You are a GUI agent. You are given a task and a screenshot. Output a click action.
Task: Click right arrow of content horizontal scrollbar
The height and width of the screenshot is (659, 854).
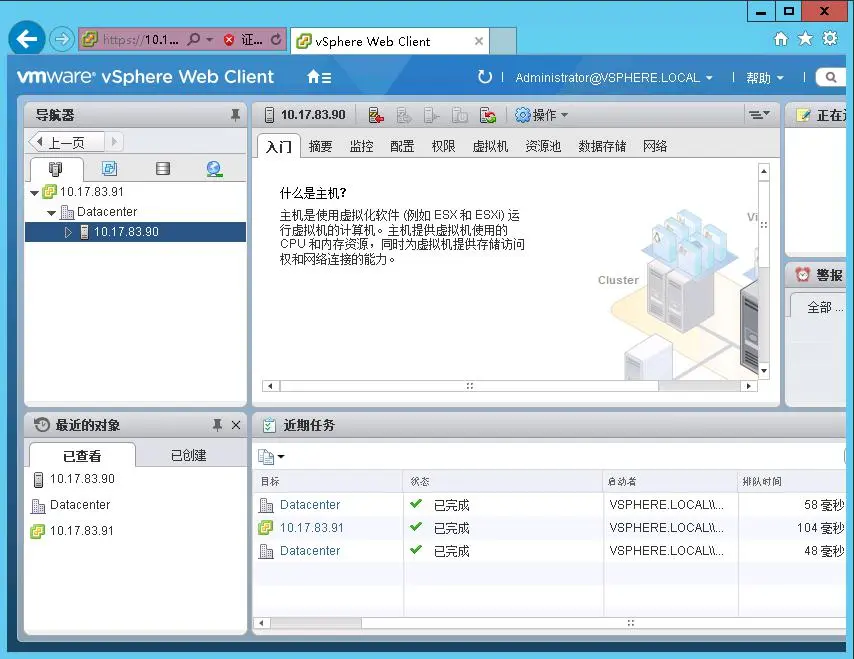point(749,386)
